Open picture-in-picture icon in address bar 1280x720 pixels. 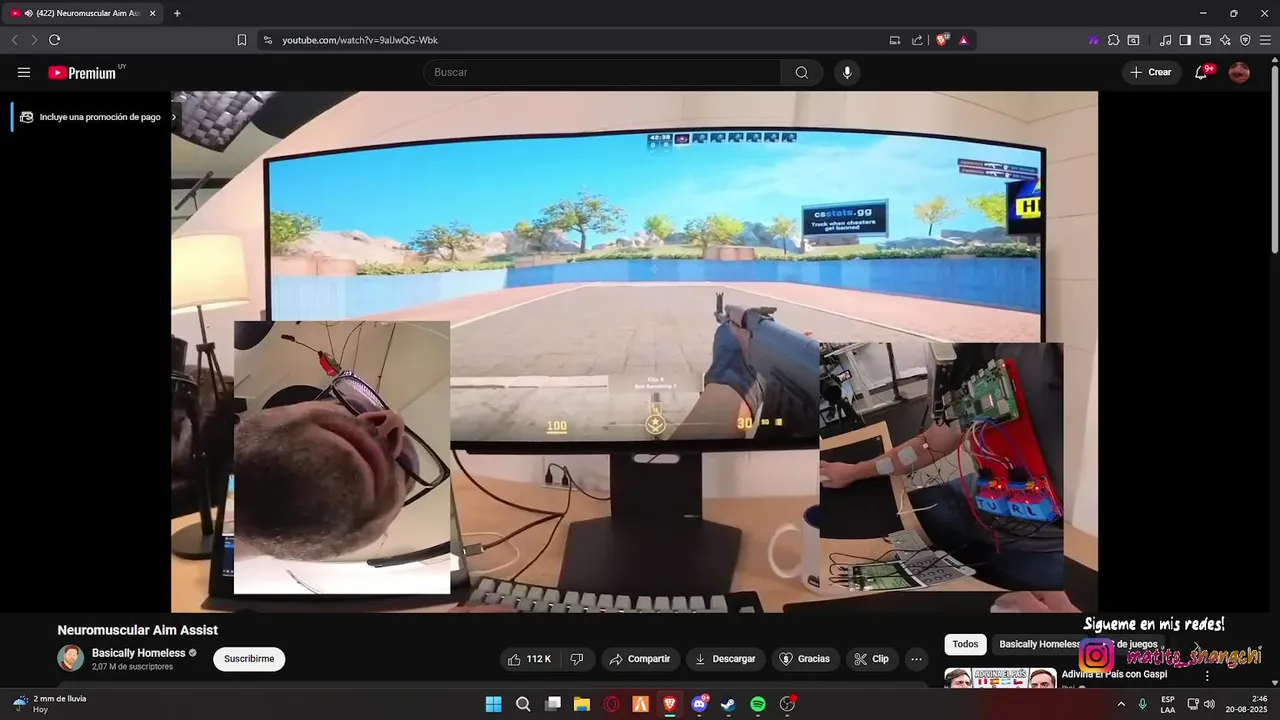point(895,40)
